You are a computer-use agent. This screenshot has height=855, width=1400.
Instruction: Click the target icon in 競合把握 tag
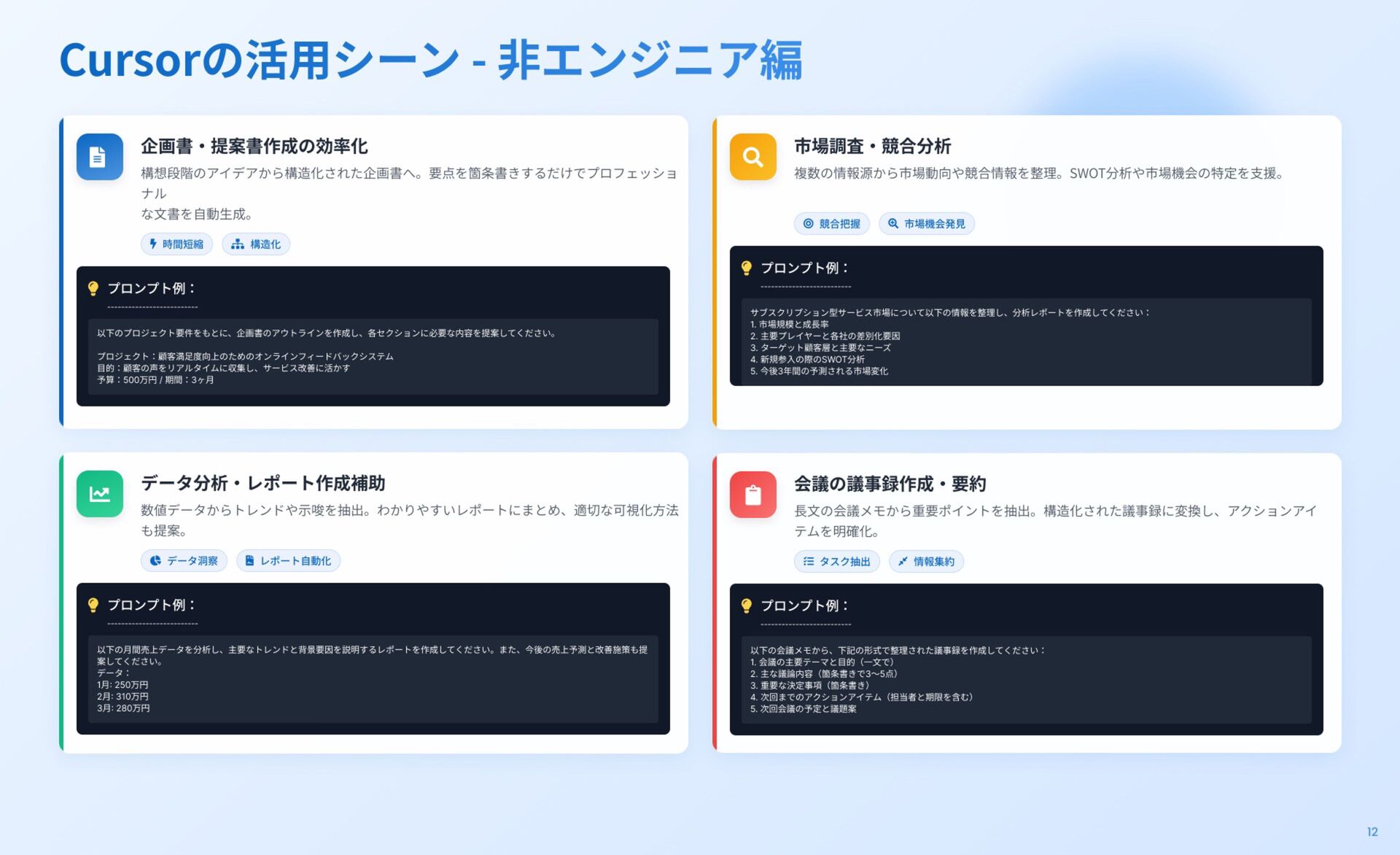pos(808,224)
